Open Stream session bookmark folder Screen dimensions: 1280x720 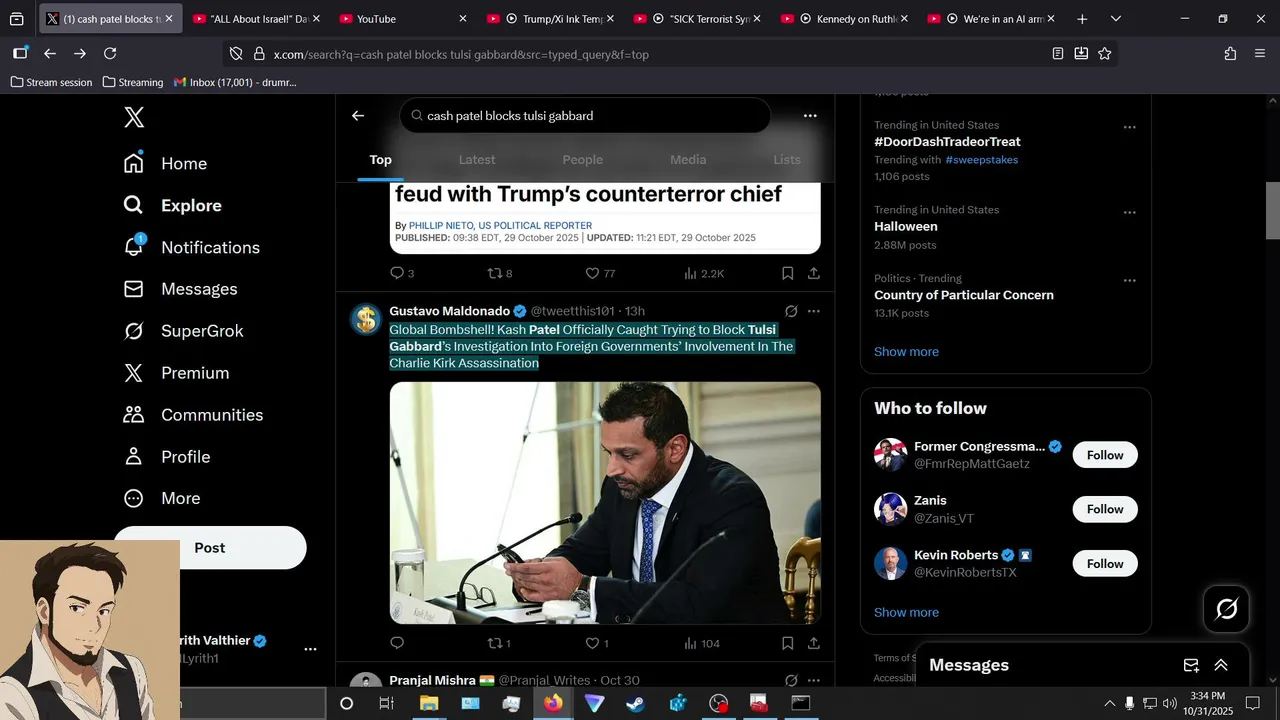[51, 82]
